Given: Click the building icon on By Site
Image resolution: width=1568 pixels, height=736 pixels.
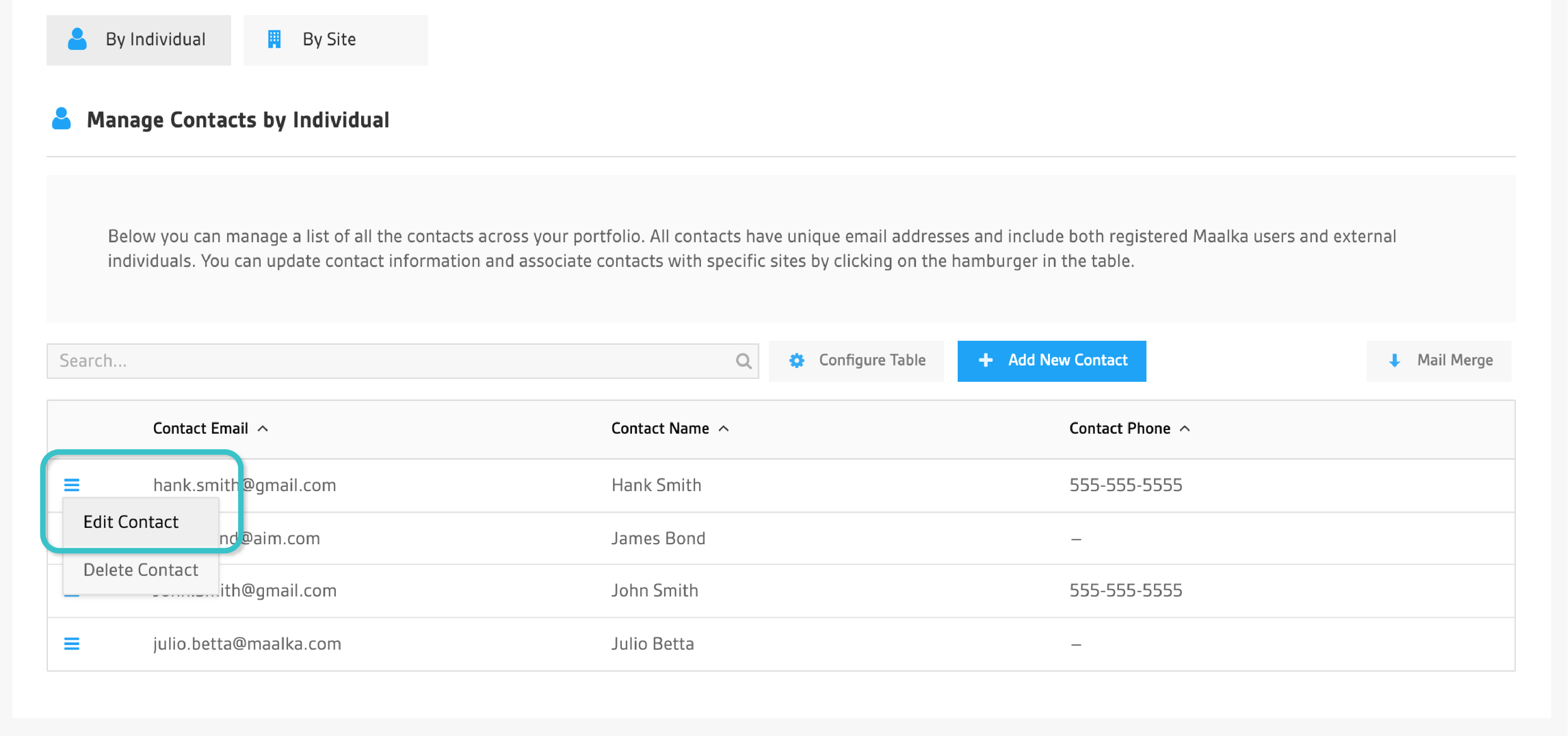Looking at the screenshot, I should pyautogui.click(x=274, y=39).
